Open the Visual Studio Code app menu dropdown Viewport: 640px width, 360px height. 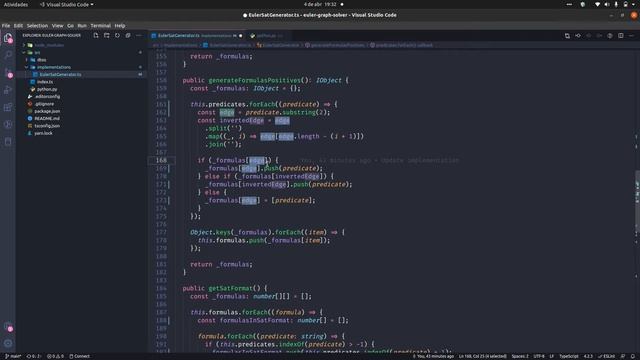(x=67, y=4)
